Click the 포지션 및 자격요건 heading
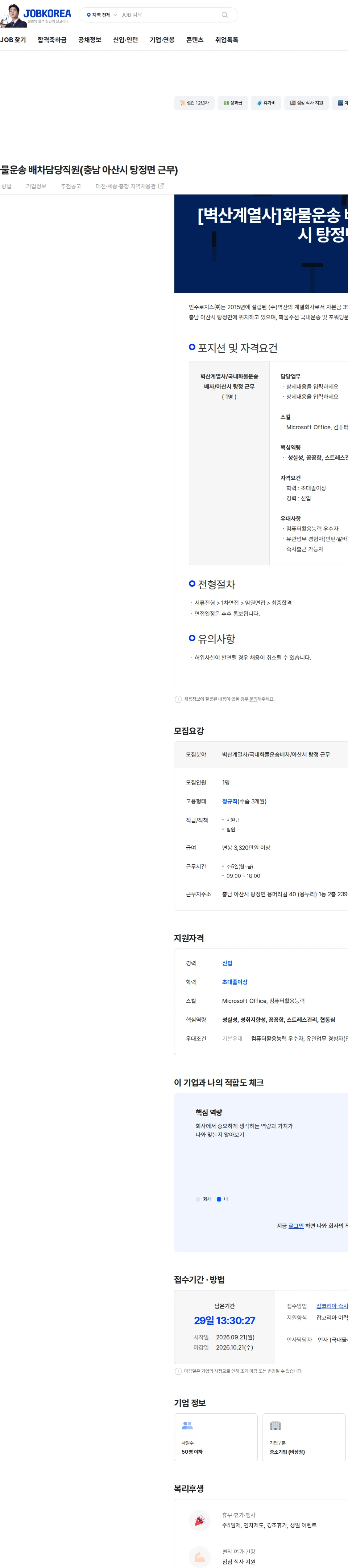 [237, 348]
